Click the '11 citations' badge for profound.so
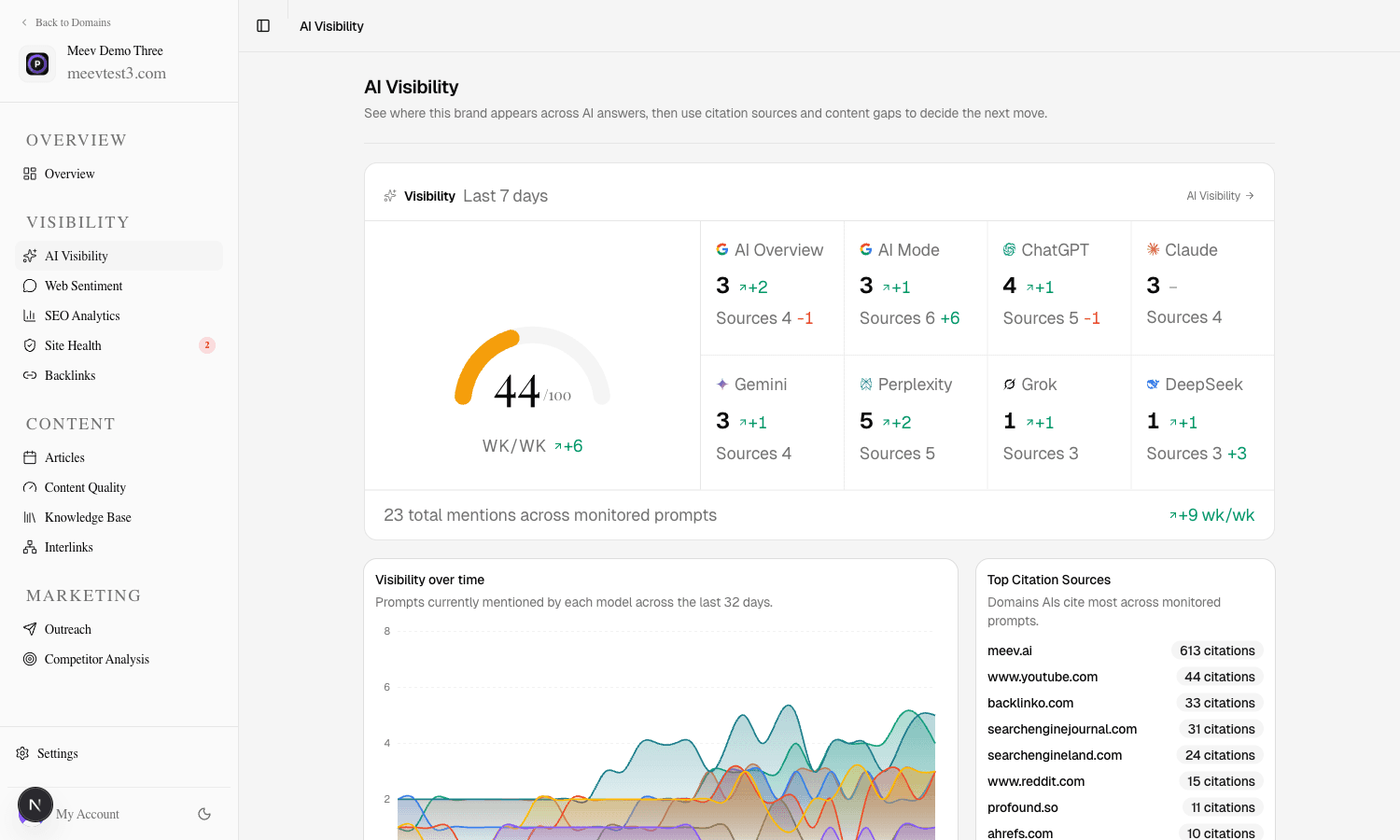 [1223, 807]
